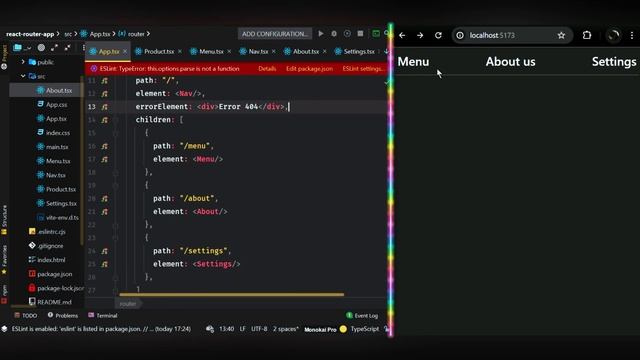Image resolution: width=640 pixels, height=360 pixels.
Task: Click the Run with coverage icon
Action: (347, 33)
